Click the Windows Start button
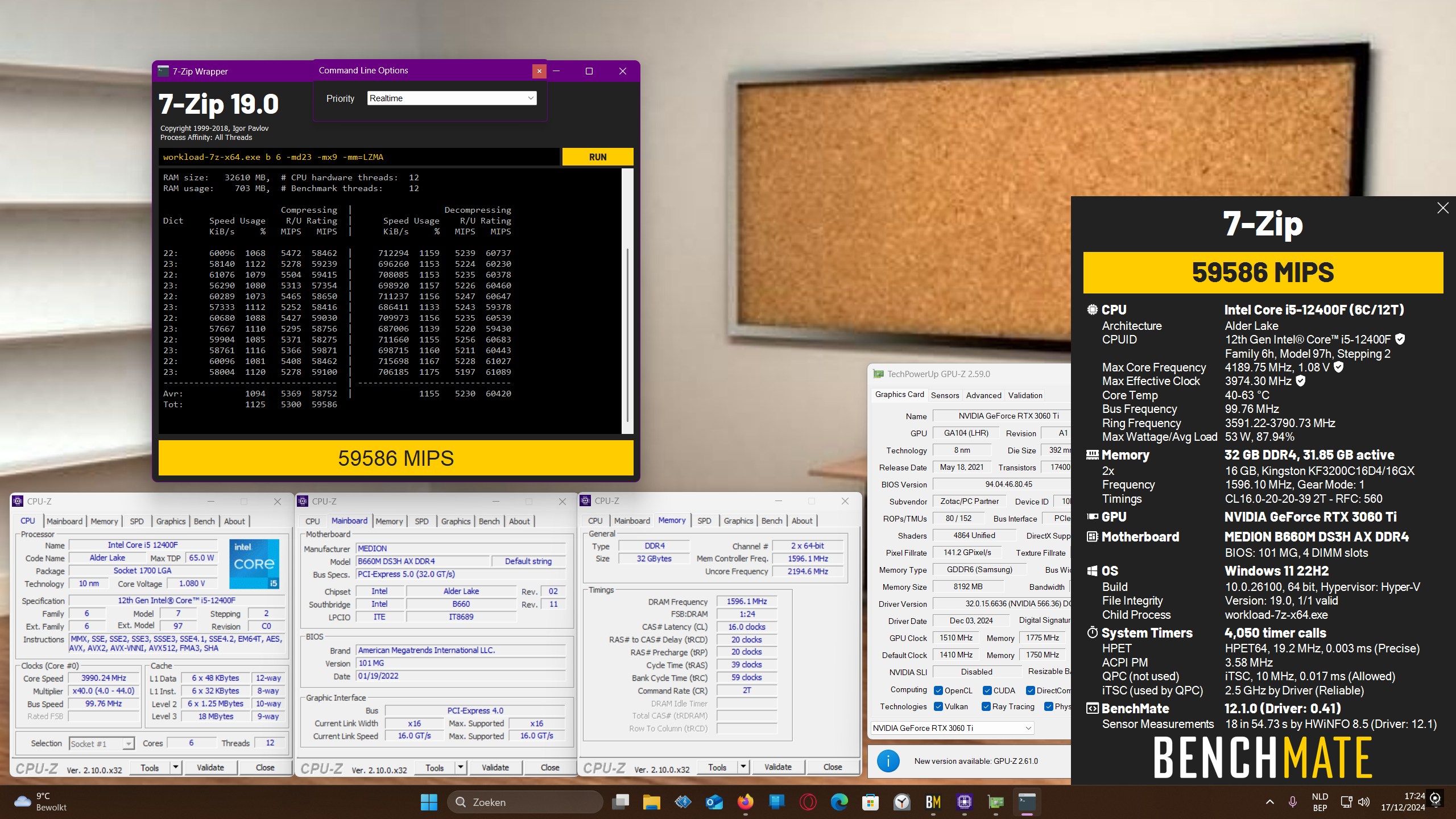The width and height of the screenshot is (1456, 819). pos(429,802)
